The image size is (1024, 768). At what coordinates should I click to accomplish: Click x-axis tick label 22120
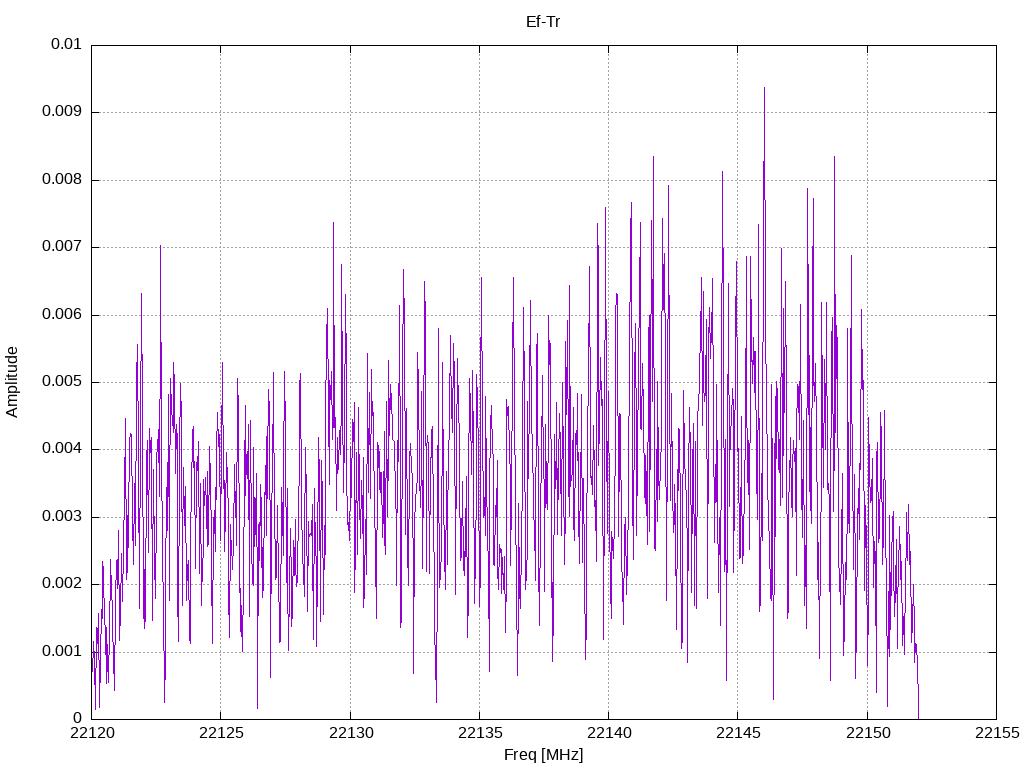tap(92, 733)
